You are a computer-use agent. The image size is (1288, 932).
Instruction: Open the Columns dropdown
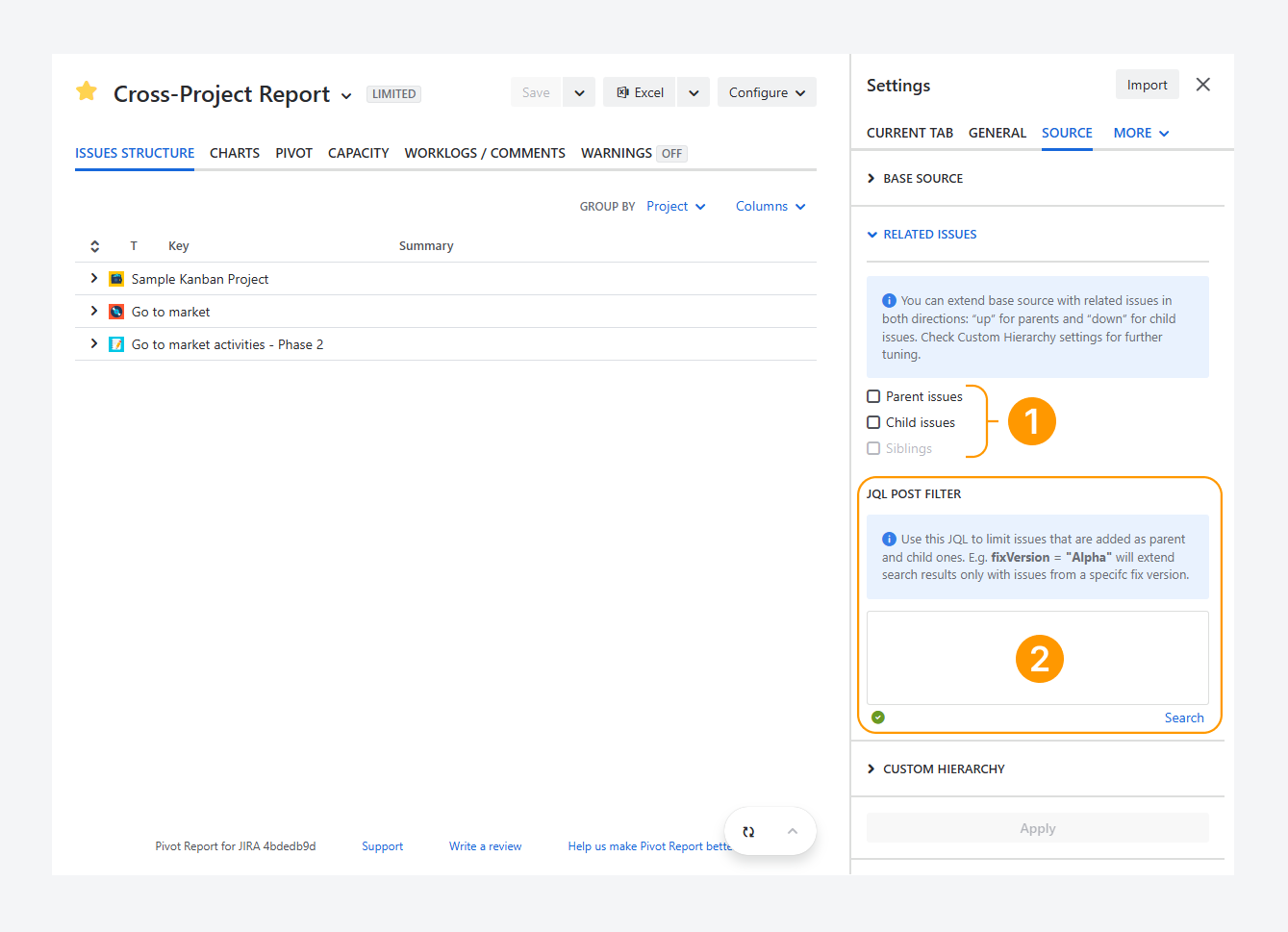771,207
